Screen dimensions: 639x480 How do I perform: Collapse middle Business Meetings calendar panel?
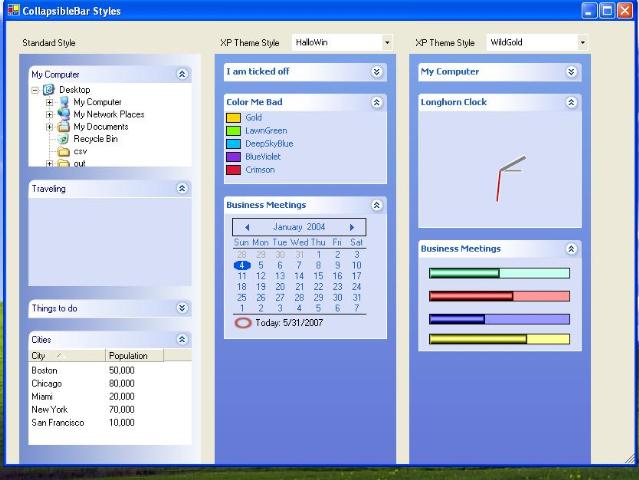[377, 205]
